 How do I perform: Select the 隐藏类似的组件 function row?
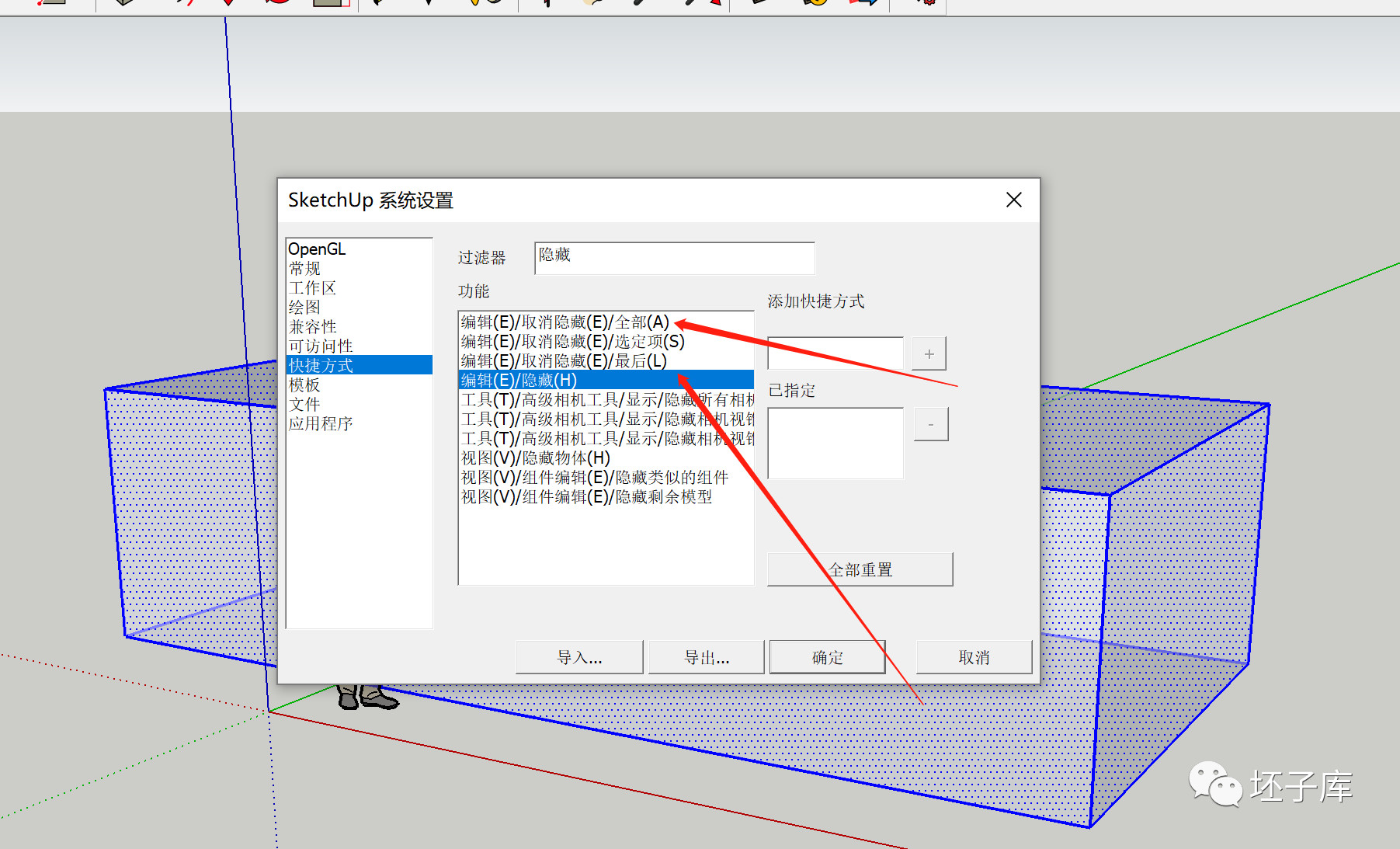point(606,478)
